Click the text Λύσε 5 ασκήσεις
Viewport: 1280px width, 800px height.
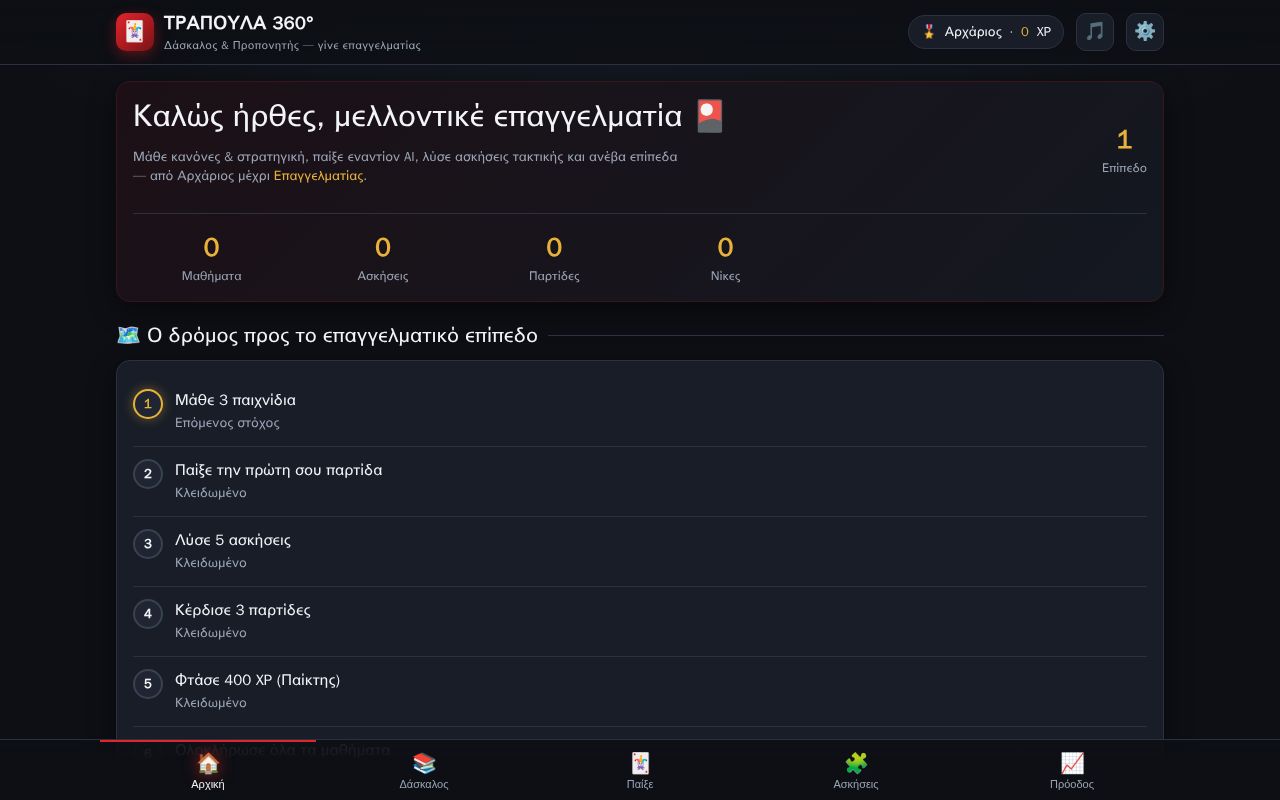[x=233, y=540]
